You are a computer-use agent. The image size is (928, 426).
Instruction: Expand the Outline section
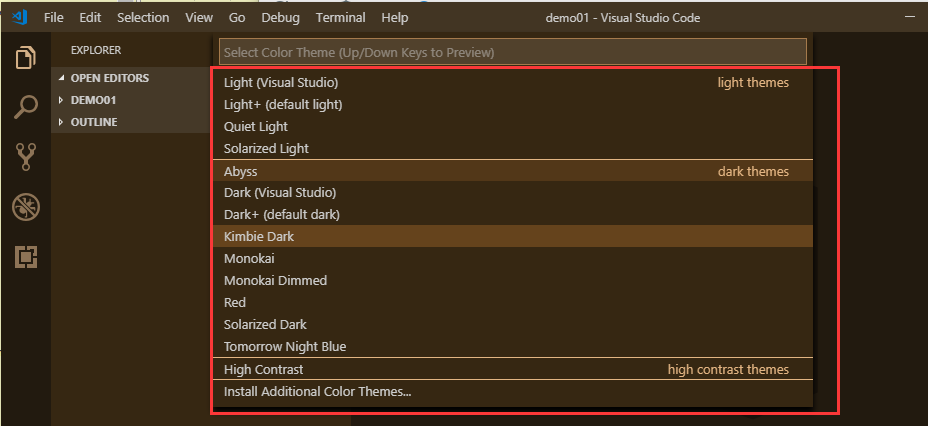pos(93,122)
